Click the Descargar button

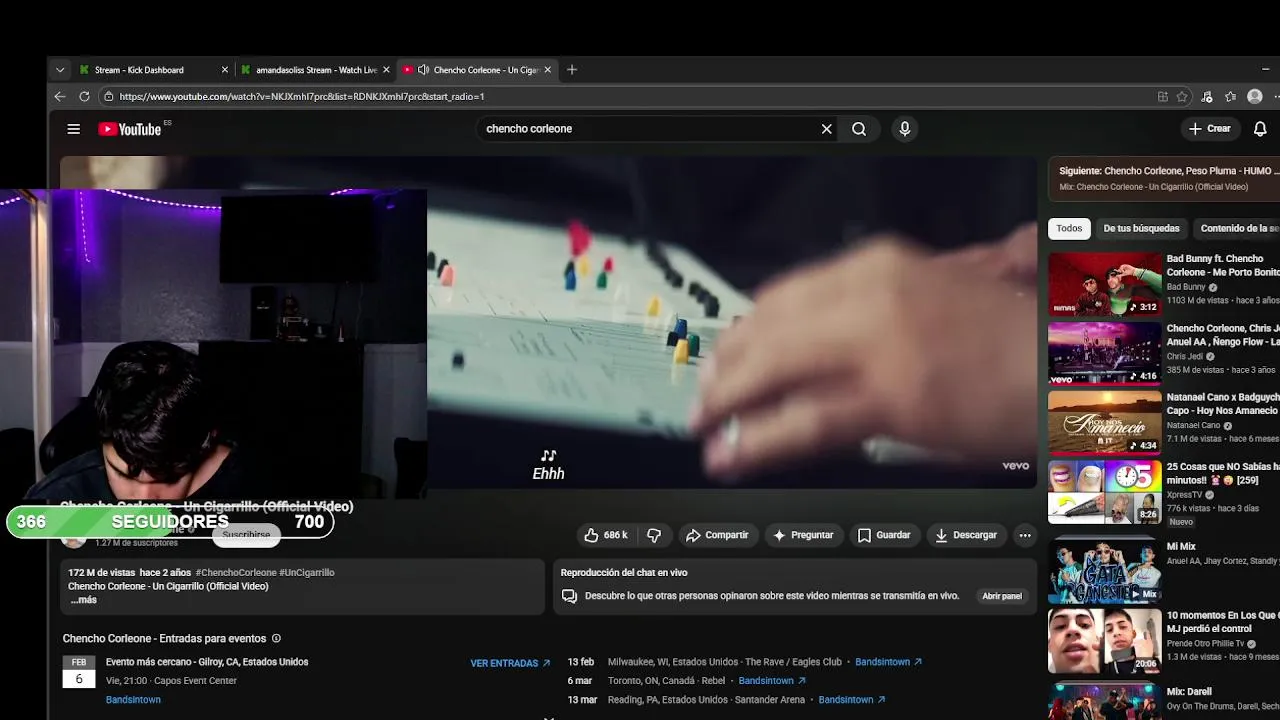click(966, 535)
